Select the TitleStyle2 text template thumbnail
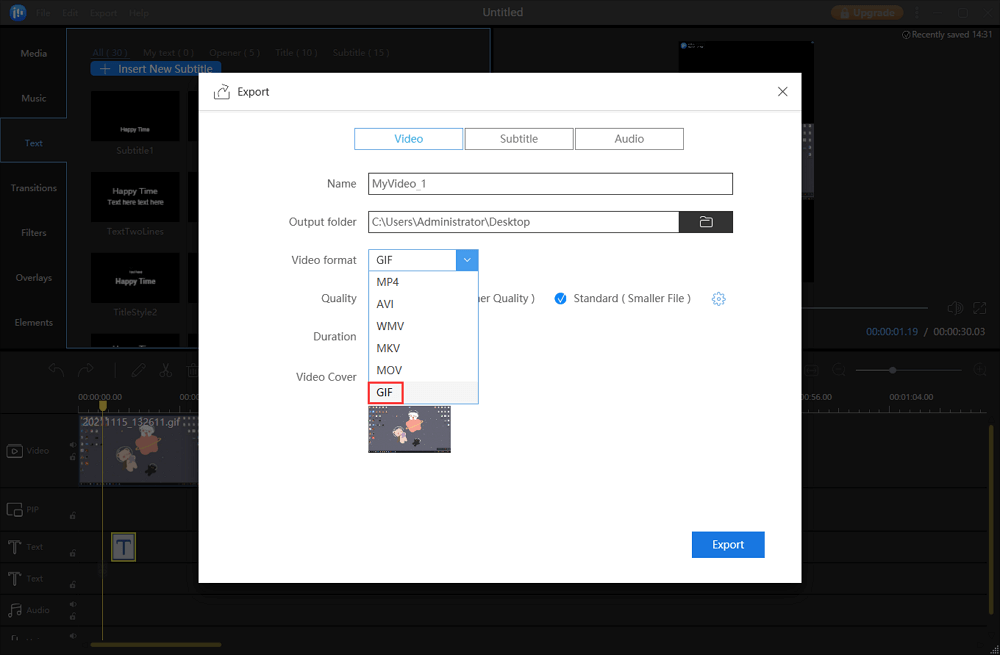Image resolution: width=1000 pixels, height=655 pixels. (x=135, y=278)
